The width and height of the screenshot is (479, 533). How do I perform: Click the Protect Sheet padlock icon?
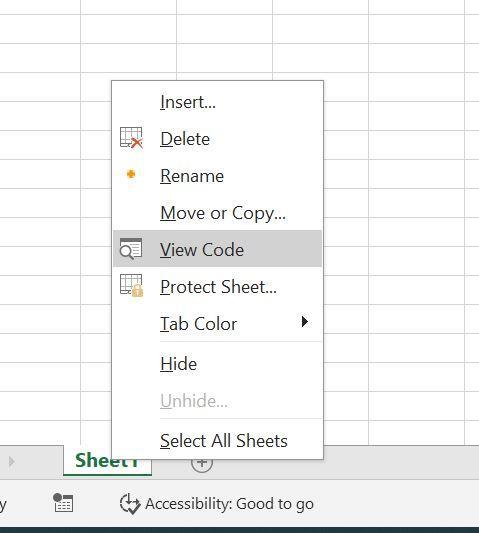point(132,286)
